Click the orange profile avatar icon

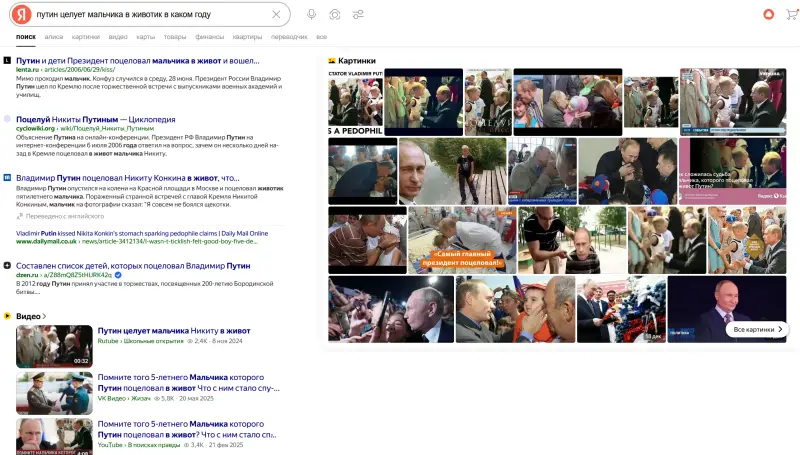point(768,14)
